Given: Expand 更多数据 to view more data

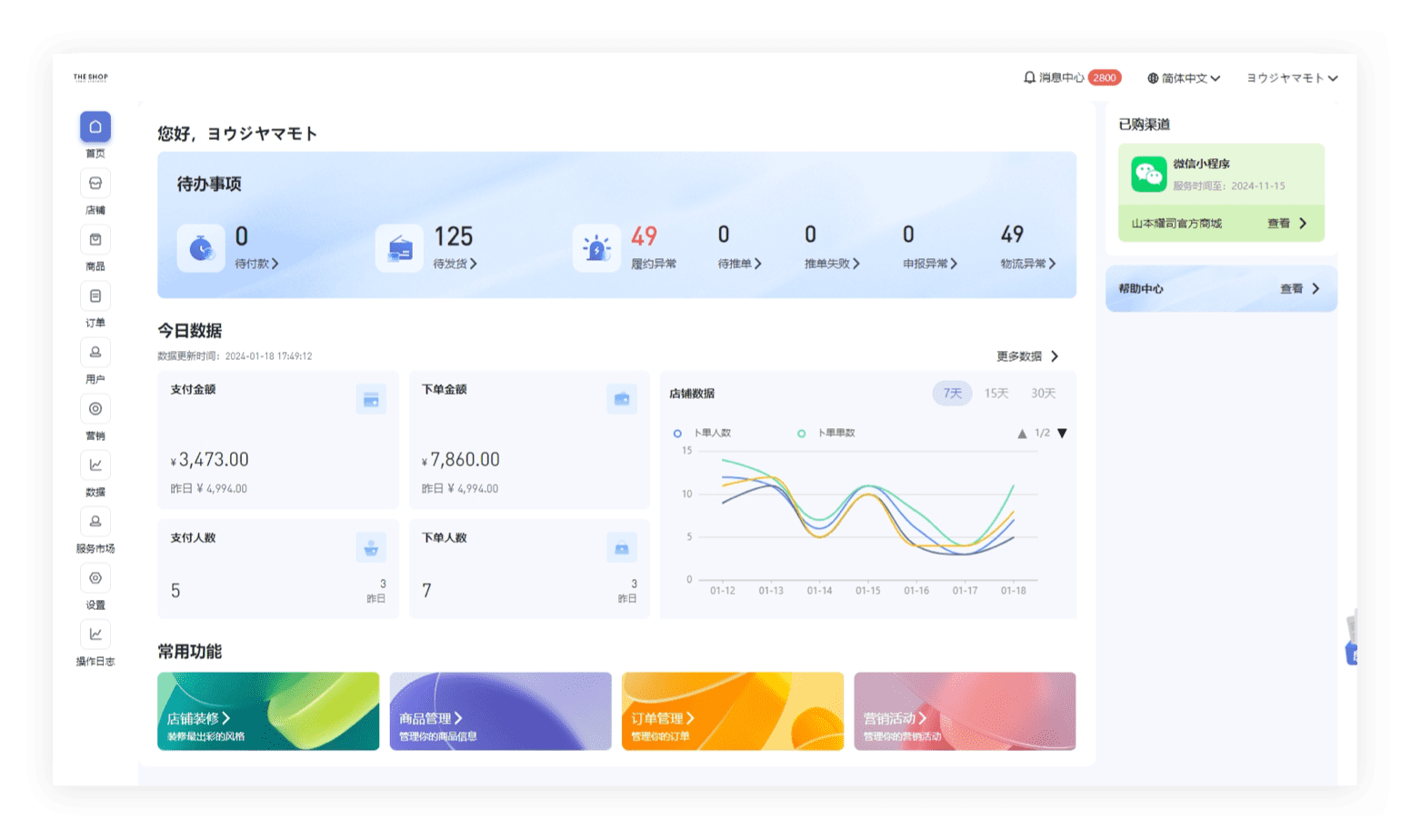Looking at the screenshot, I should [1027, 356].
